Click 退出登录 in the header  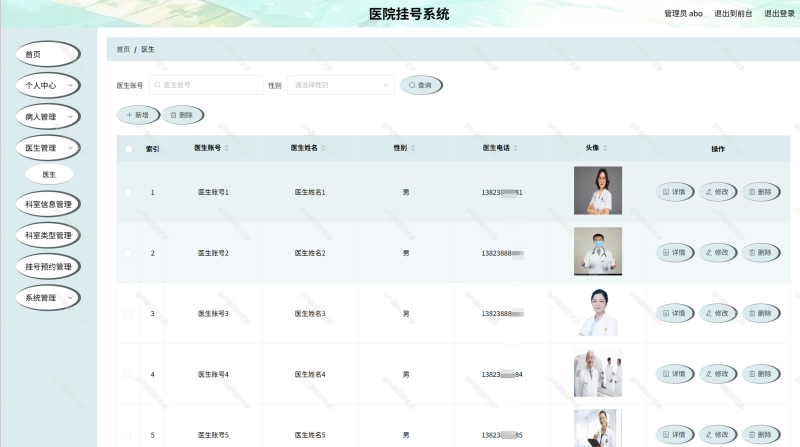(x=779, y=14)
